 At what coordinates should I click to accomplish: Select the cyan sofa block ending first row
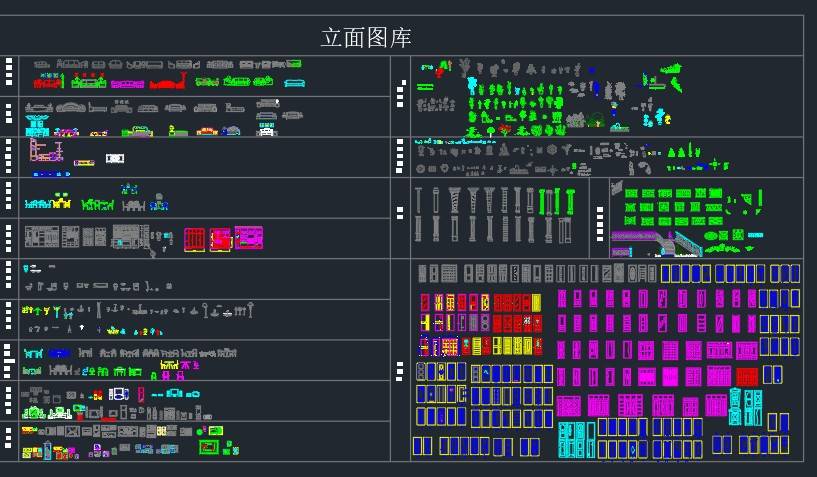pos(294,83)
